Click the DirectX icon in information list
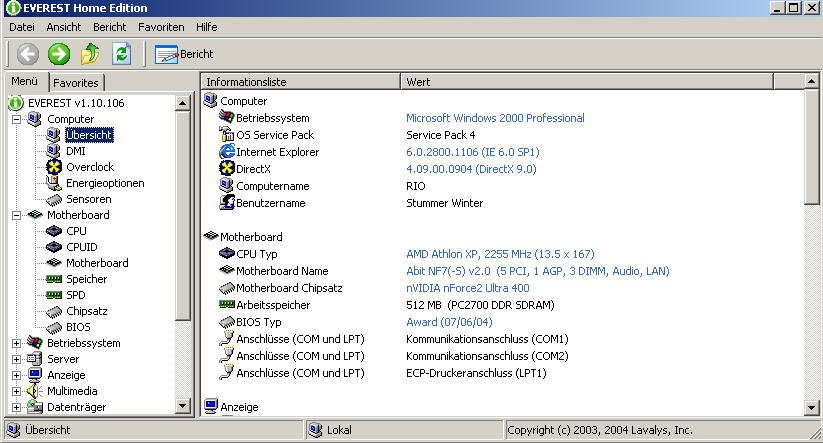The height and width of the screenshot is (443, 823). click(x=227, y=168)
